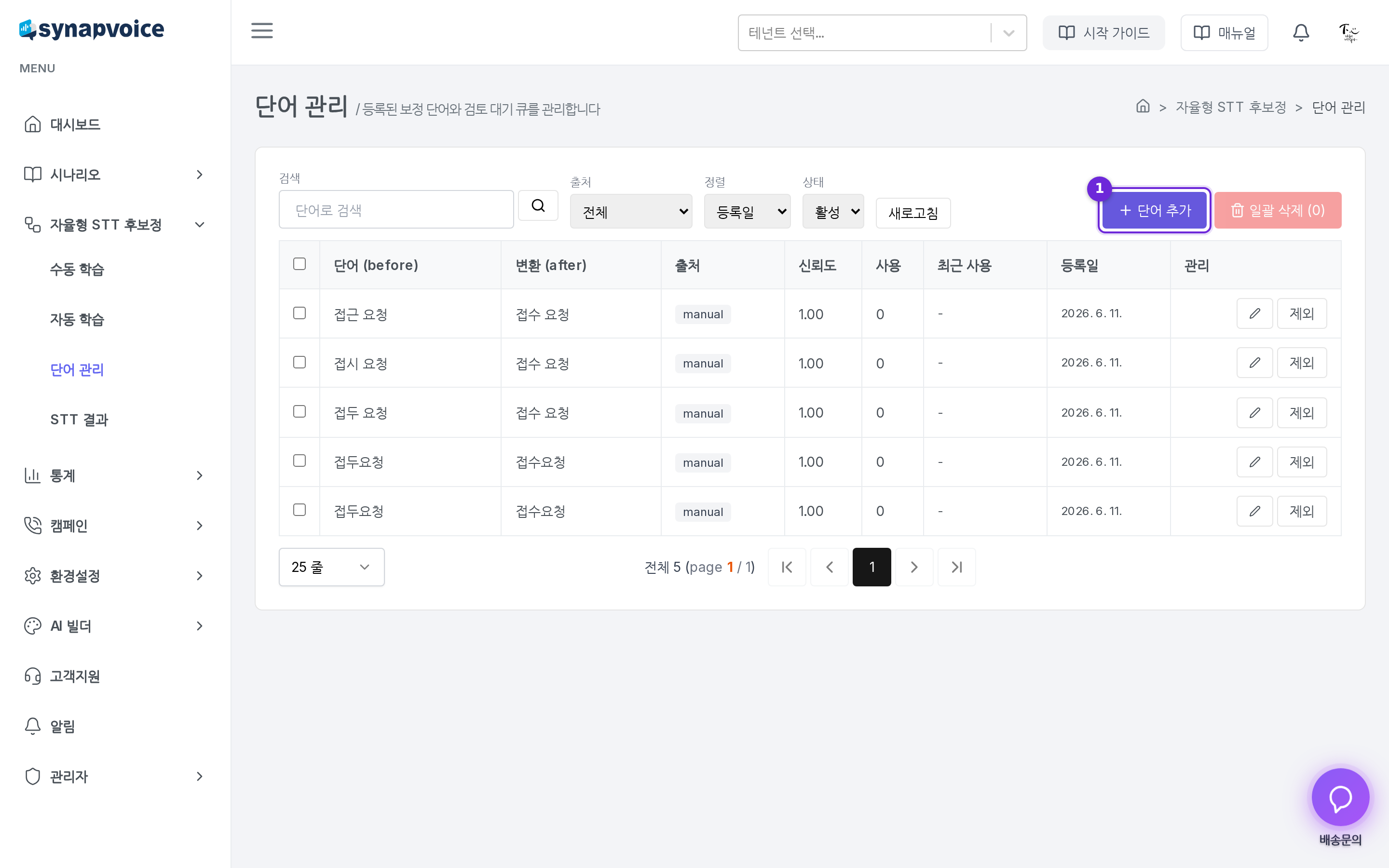Click page number 1 button
This screenshot has height=868, width=1389.
tap(872, 567)
